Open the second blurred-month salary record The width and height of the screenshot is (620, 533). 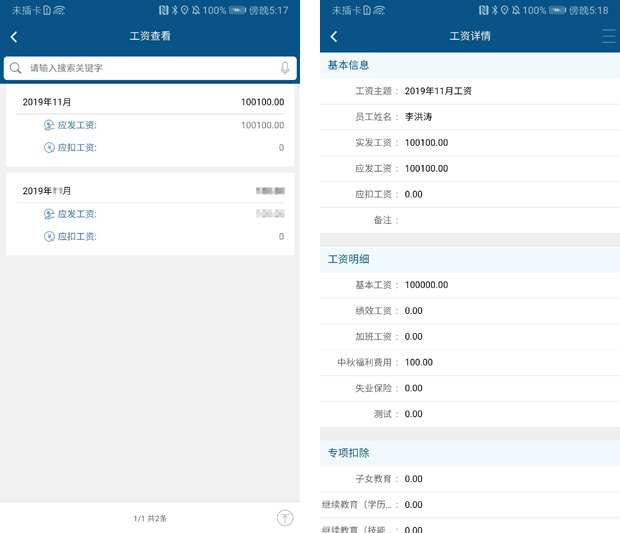[x=150, y=190]
